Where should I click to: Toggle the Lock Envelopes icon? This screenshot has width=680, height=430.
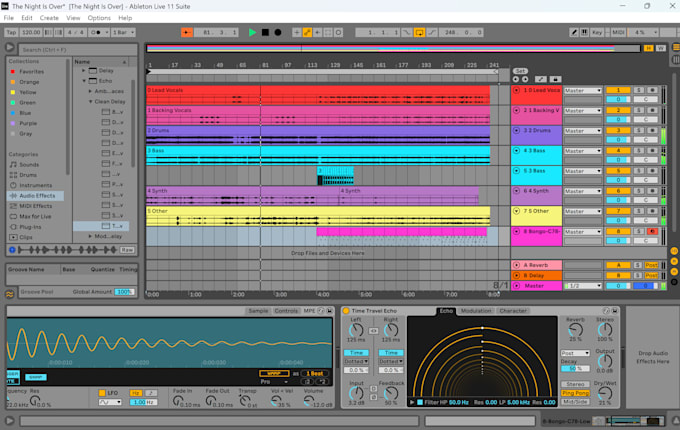pyautogui.click(x=555, y=79)
